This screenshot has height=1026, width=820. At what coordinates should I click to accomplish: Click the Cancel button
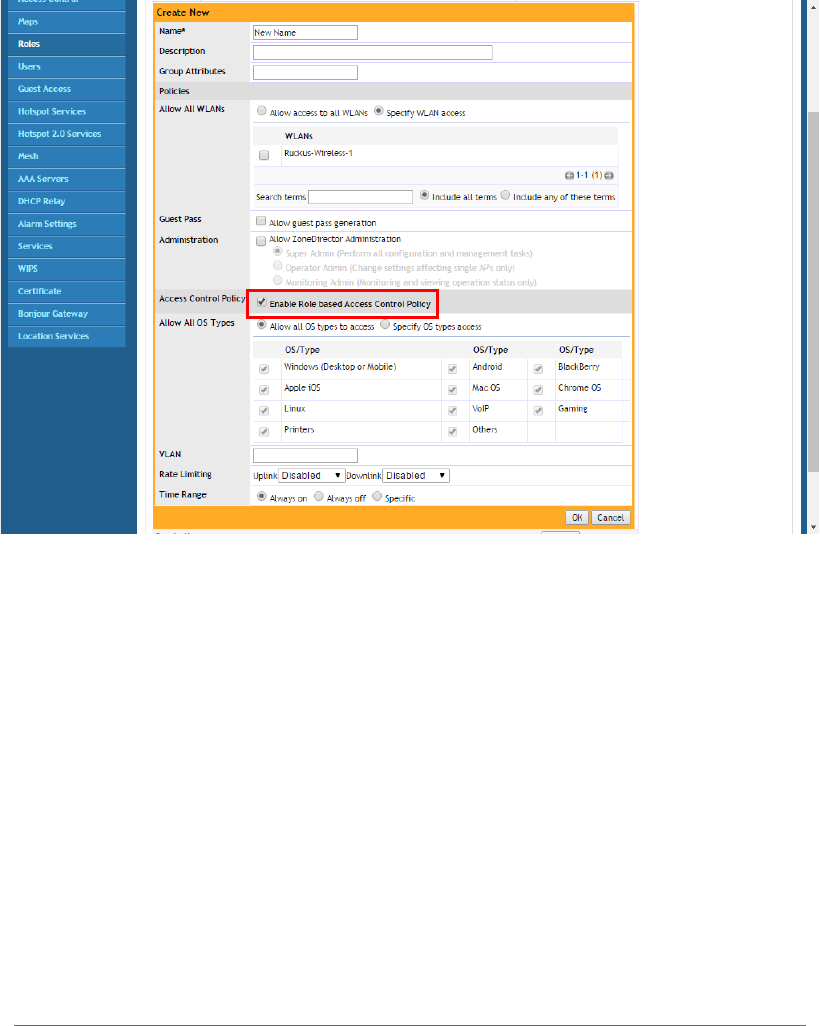coord(611,518)
